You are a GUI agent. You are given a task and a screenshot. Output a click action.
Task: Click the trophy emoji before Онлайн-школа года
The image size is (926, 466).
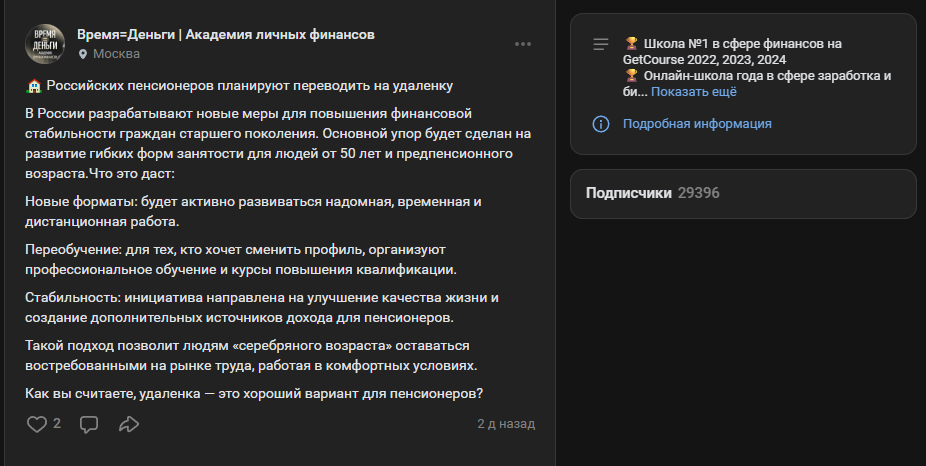point(631,76)
